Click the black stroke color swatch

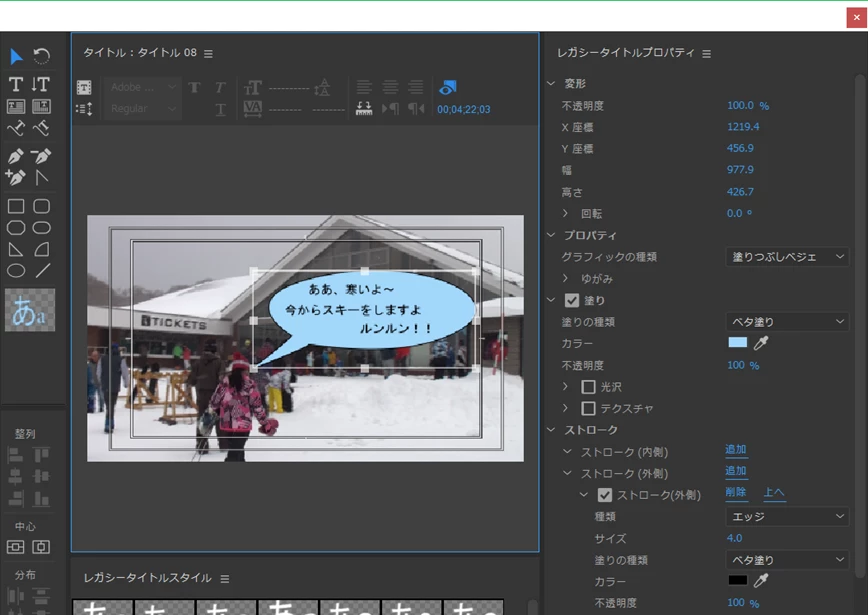(x=737, y=580)
